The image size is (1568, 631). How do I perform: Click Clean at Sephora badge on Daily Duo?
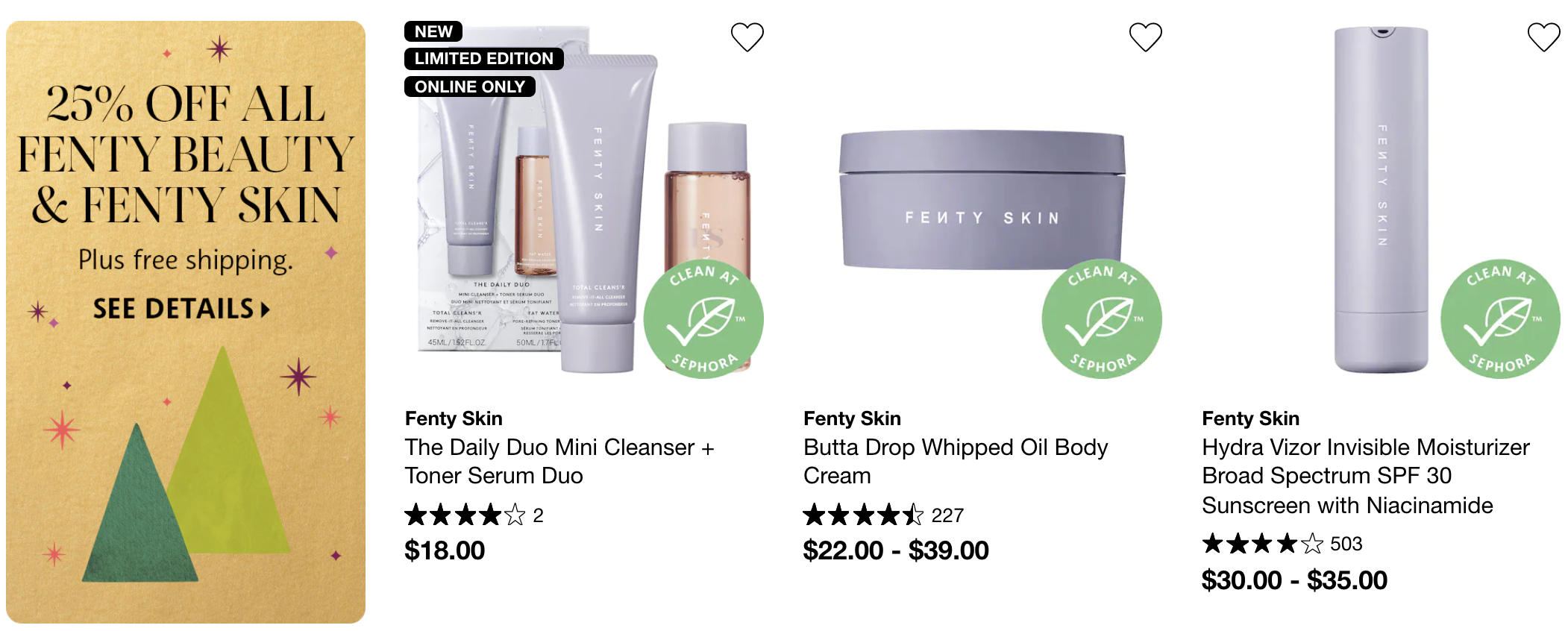coord(703,319)
